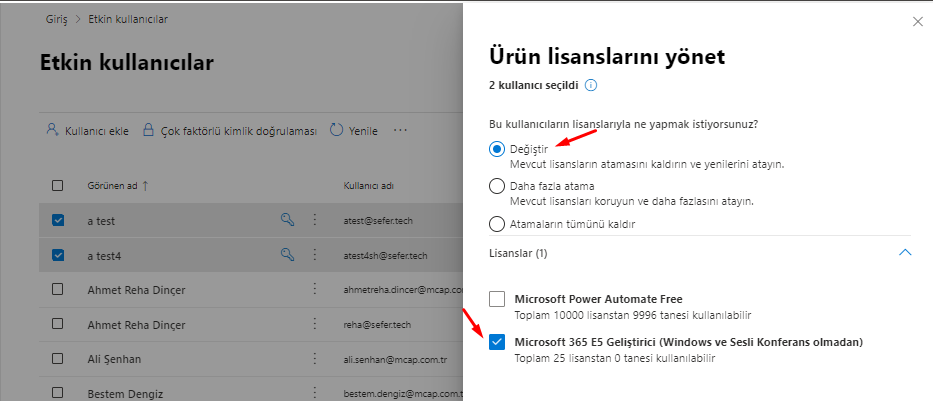Click the Kullanıcı ekle person icon
This screenshot has height=401, width=933.
(x=52, y=130)
